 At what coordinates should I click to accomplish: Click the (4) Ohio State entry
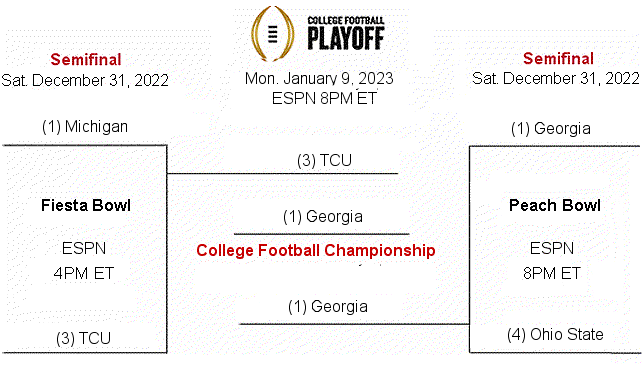555,334
